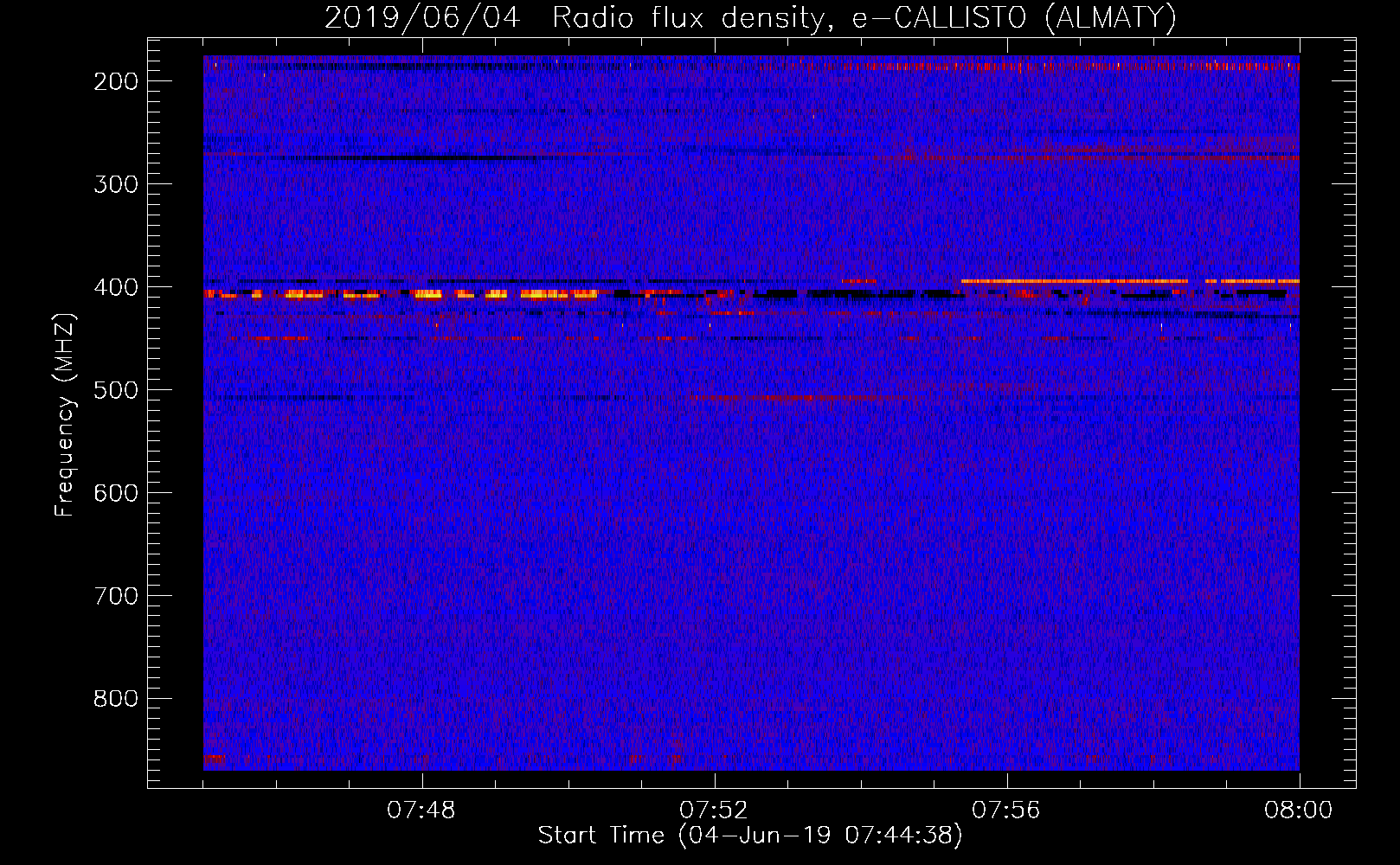Click the 300 frequency tick label
Screen dimensions: 1400x865
pos(116,184)
